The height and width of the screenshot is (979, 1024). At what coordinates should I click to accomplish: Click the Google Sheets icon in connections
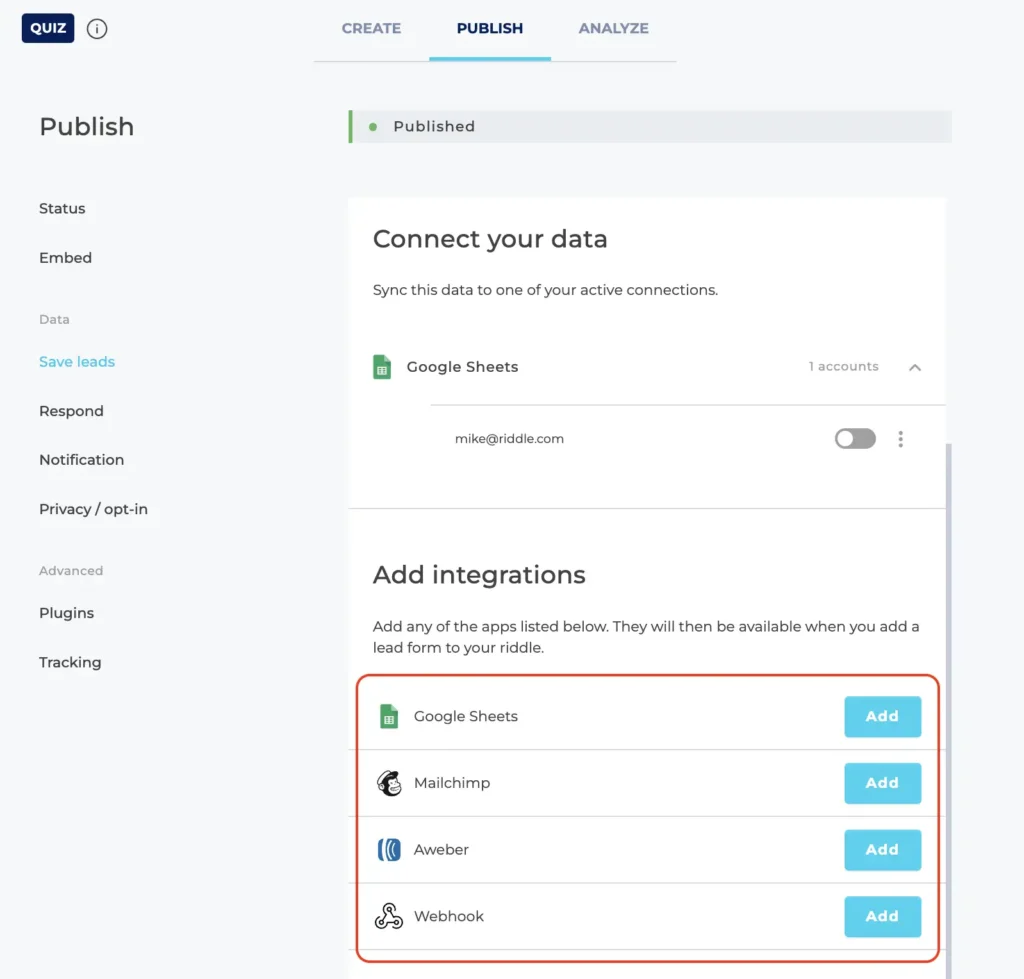pos(382,366)
